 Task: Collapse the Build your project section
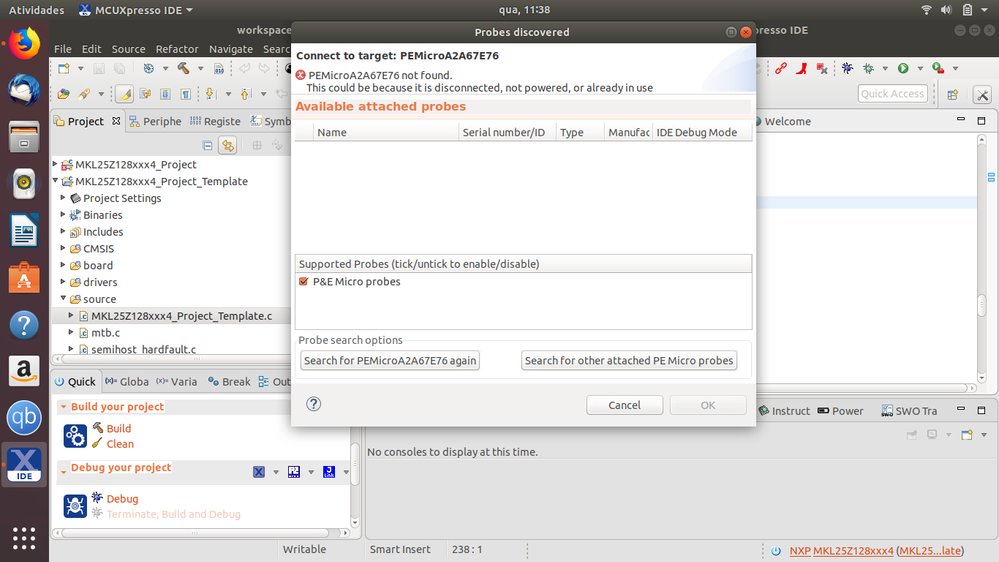pos(63,407)
